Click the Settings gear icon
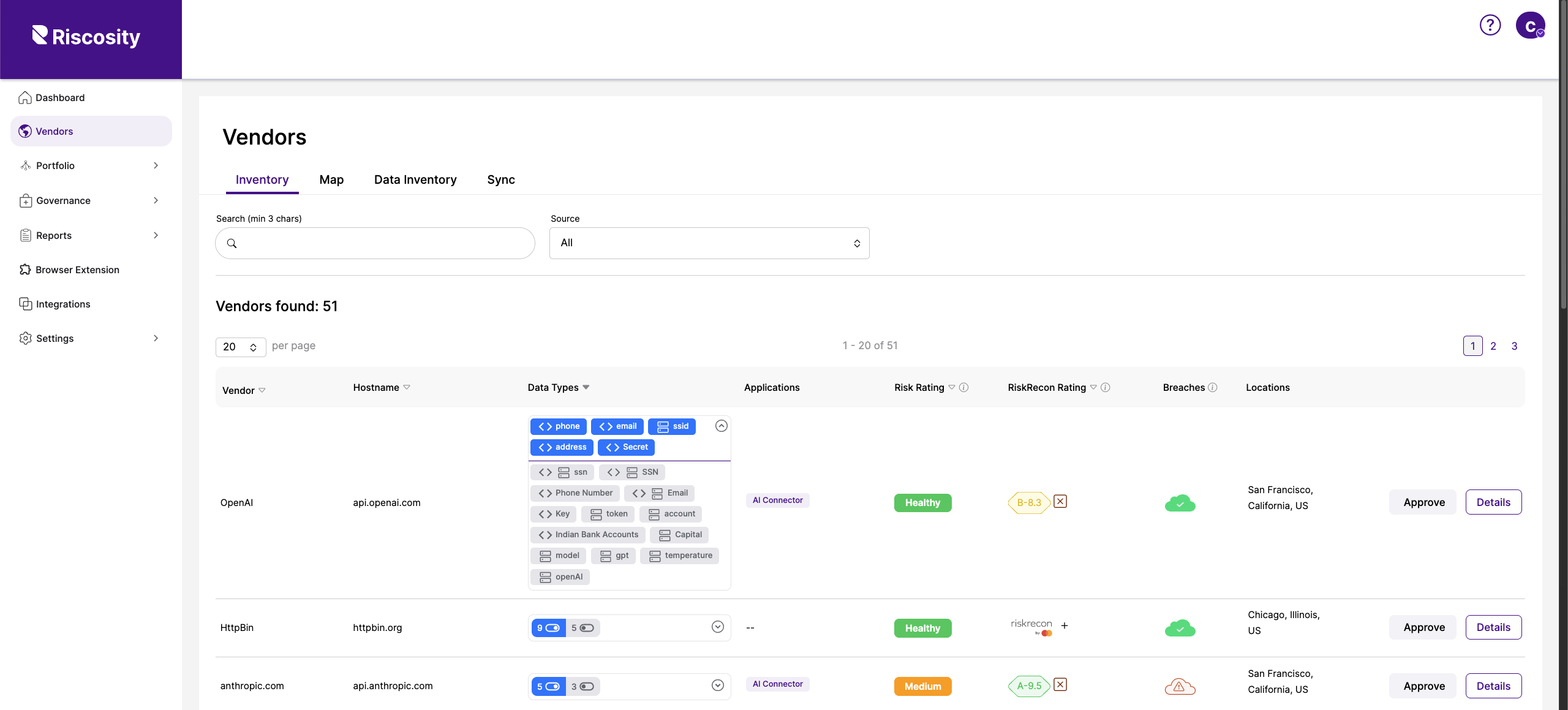This screenshot has width=1568, height=710. tap(26, 338)
